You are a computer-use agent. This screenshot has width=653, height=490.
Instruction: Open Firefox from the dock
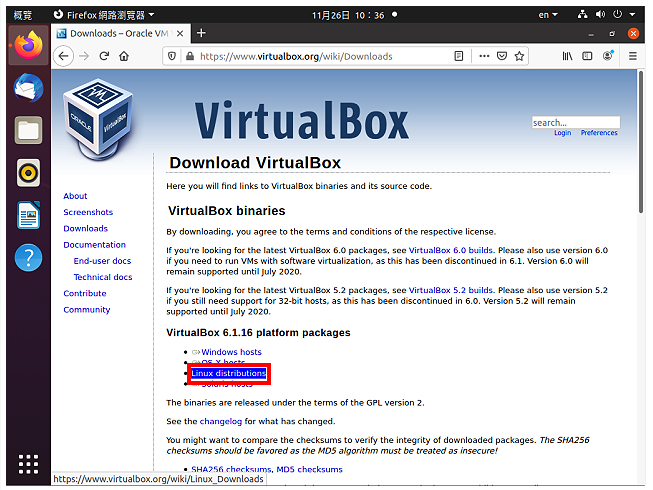click(28, 45)
